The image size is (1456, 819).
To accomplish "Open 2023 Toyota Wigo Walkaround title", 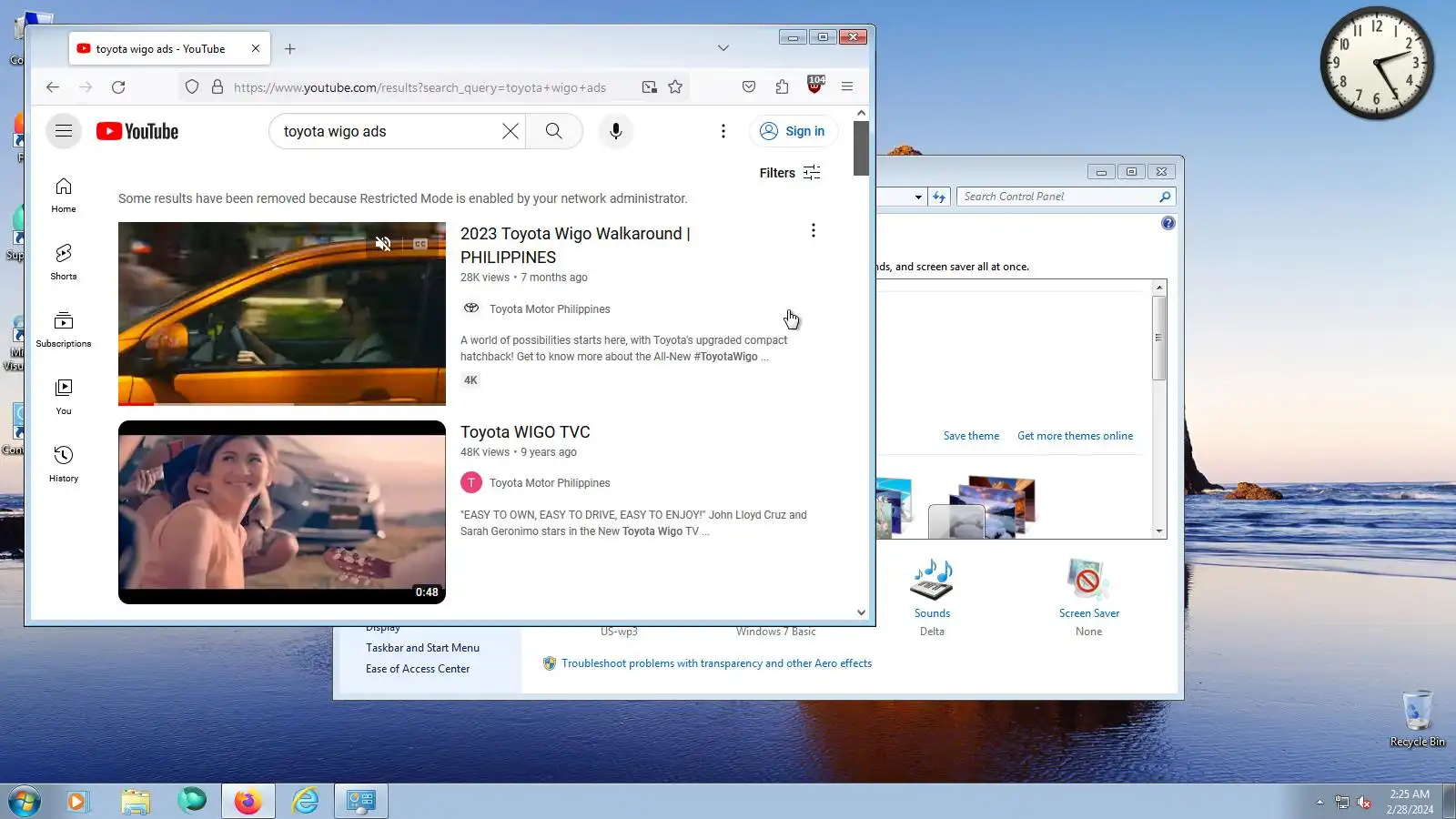I will tap(575, 246).
